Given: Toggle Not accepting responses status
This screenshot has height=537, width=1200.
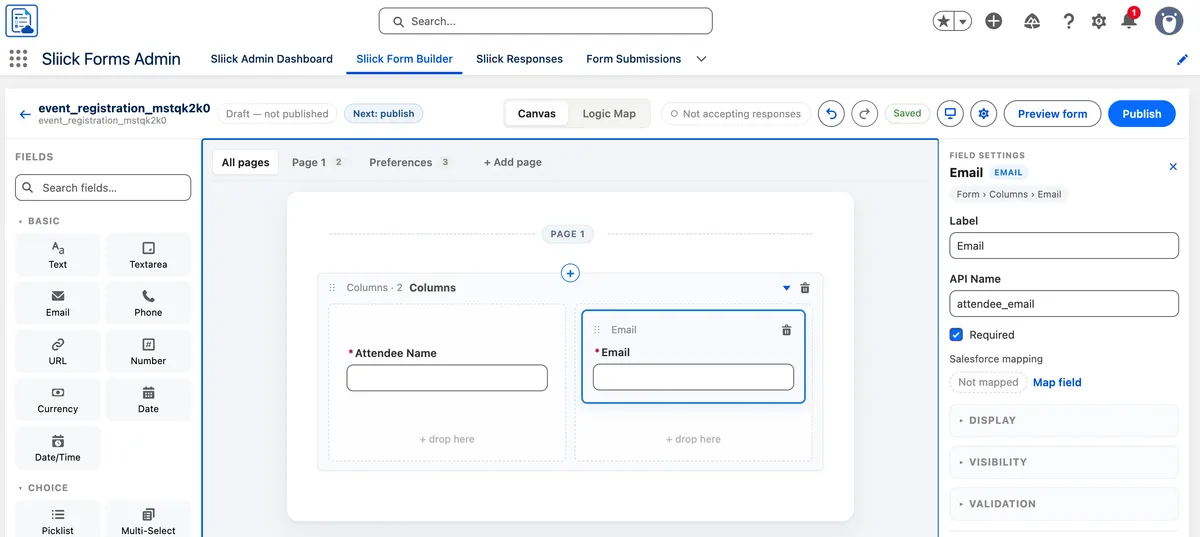Looking at the screenshot, I should 735,114.
